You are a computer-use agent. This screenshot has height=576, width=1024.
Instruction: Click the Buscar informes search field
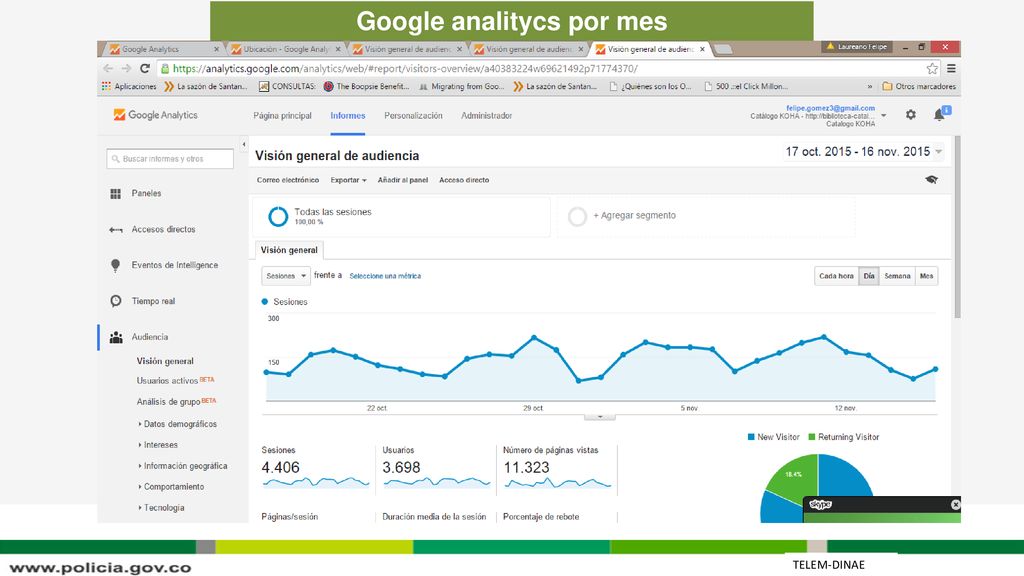170,159
